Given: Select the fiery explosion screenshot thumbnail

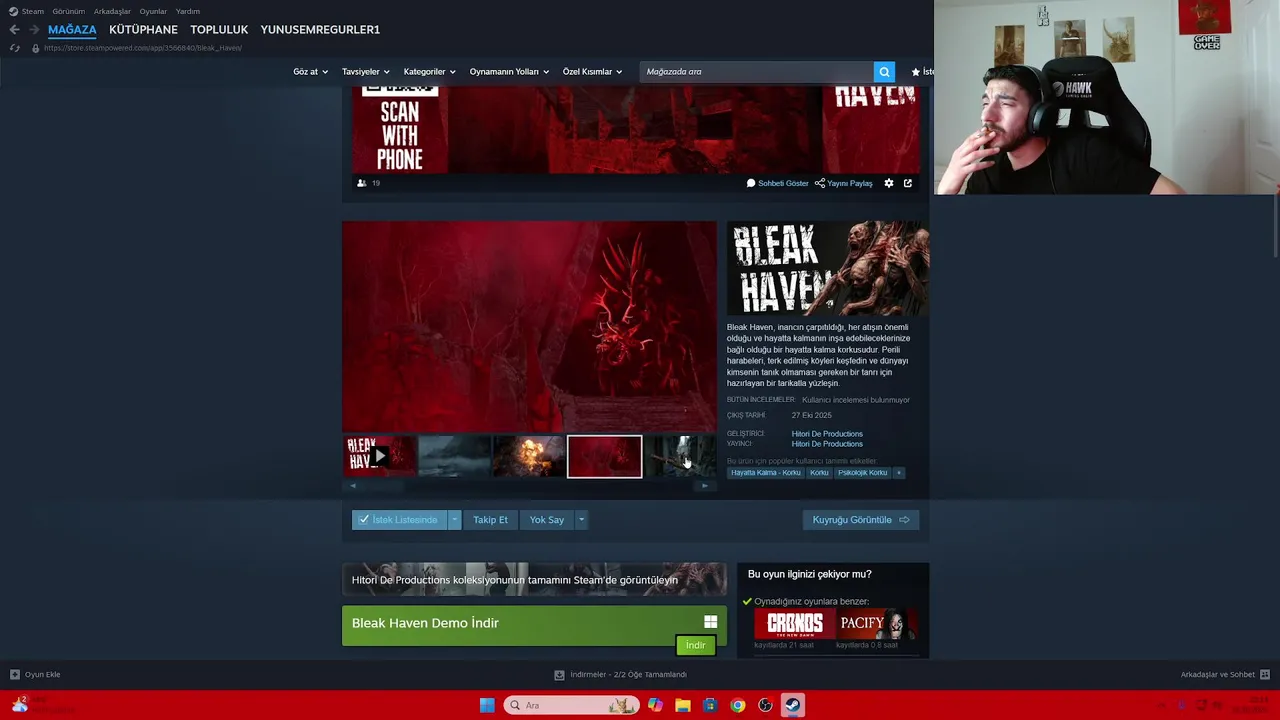Looking at the screenshot, I should pos(528,456).
